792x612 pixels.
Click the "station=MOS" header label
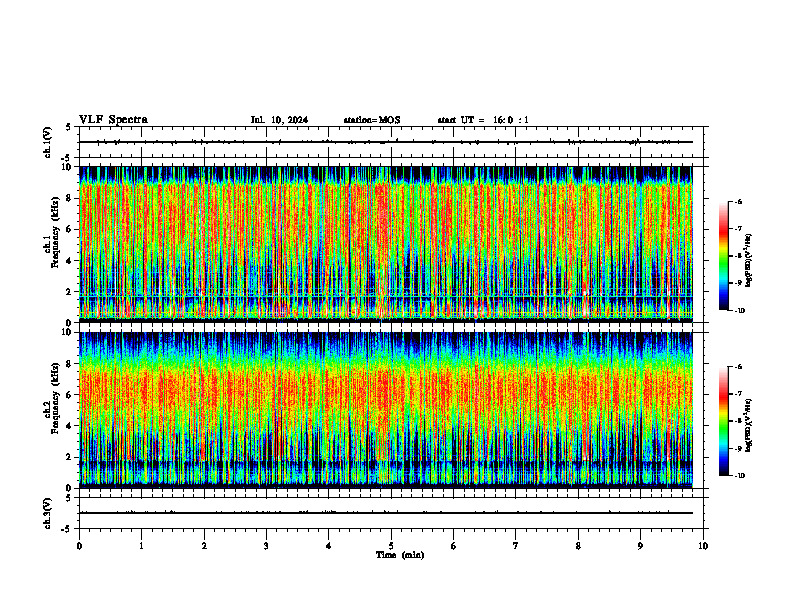coord(372,120)
